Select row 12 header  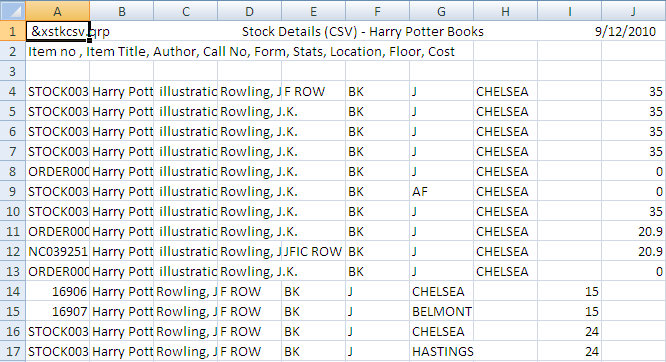tap(13, 251)
